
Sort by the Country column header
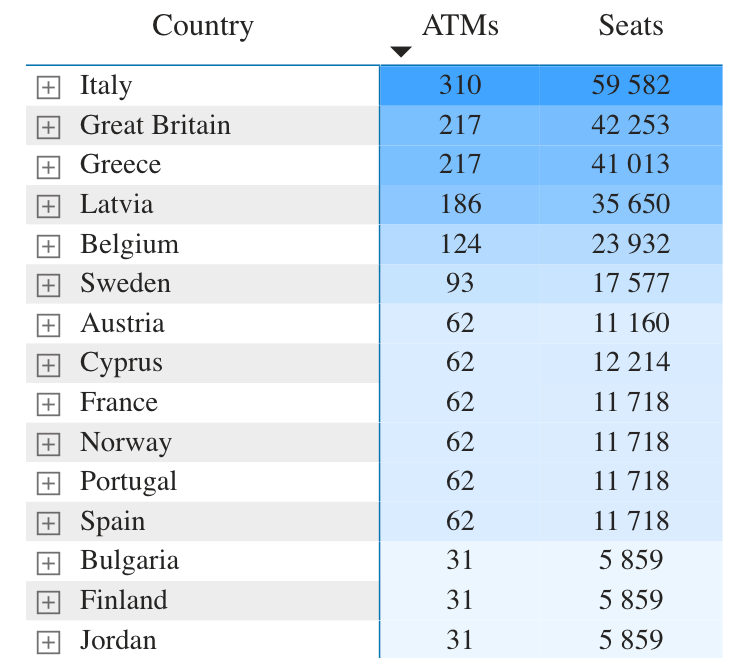point(203,25)
